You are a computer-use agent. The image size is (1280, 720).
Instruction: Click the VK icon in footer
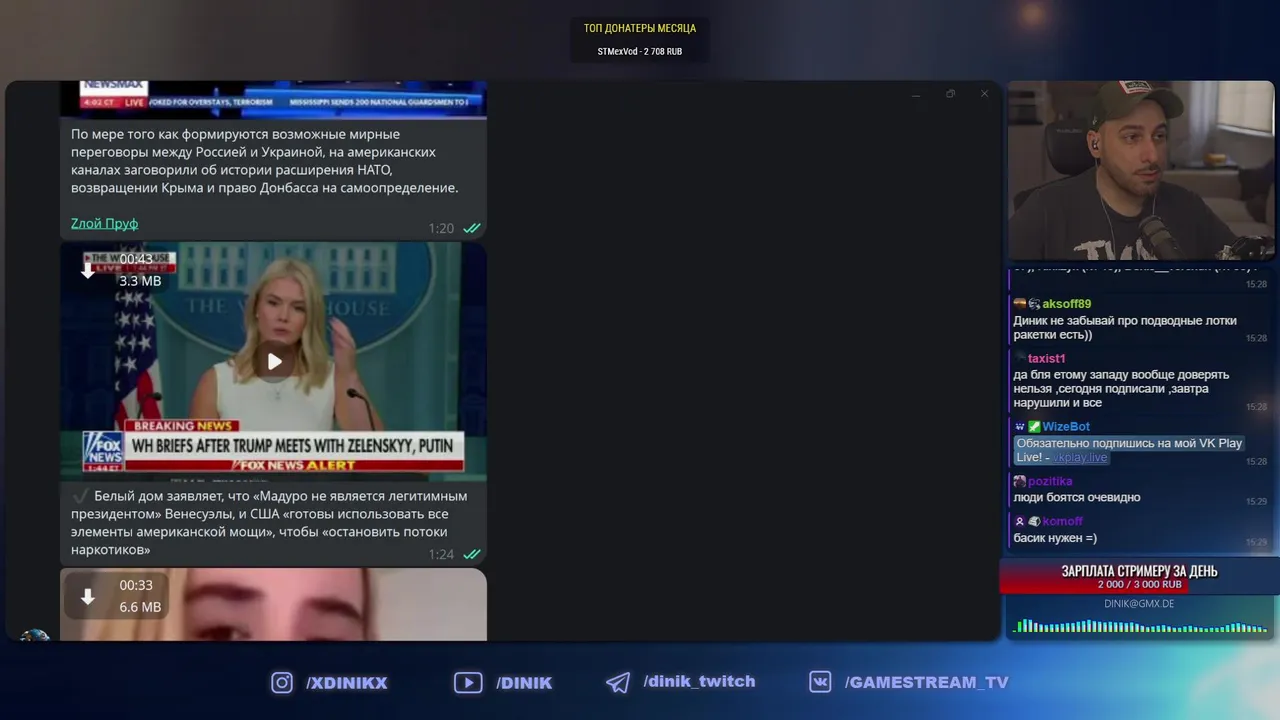pyautogui.click(x=820, y=682)
